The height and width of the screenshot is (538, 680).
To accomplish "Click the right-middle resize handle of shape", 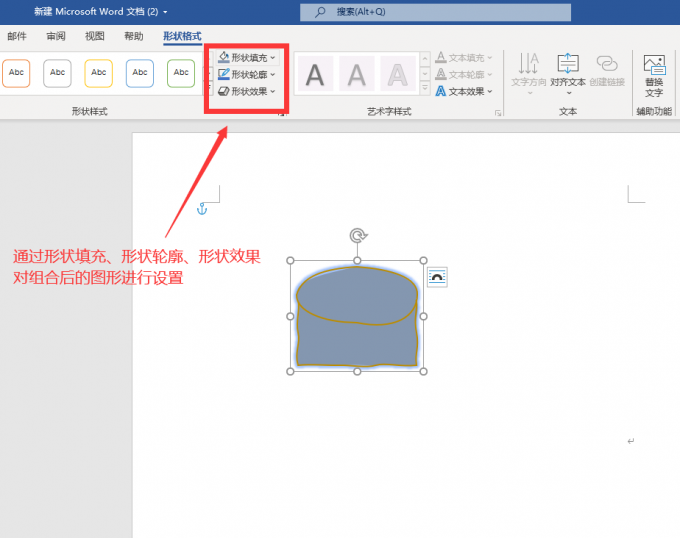I will [x=424, y=316].
